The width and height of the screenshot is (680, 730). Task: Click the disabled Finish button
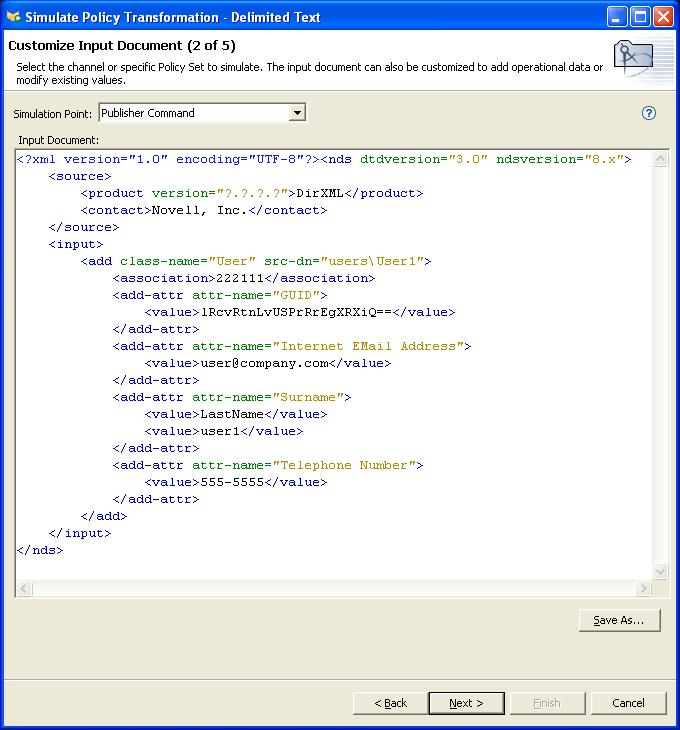[547, 703]
